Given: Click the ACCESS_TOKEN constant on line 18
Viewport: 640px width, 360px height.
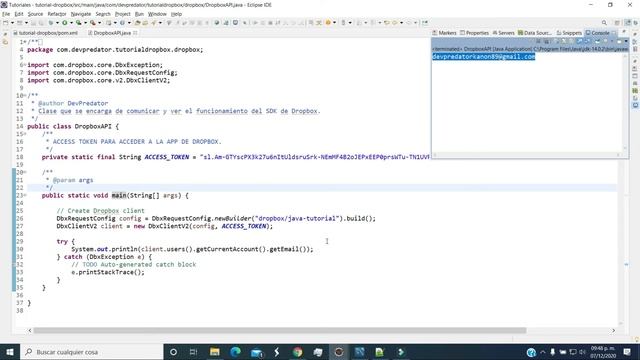Looking at the screenshot, I should [167, 157].
